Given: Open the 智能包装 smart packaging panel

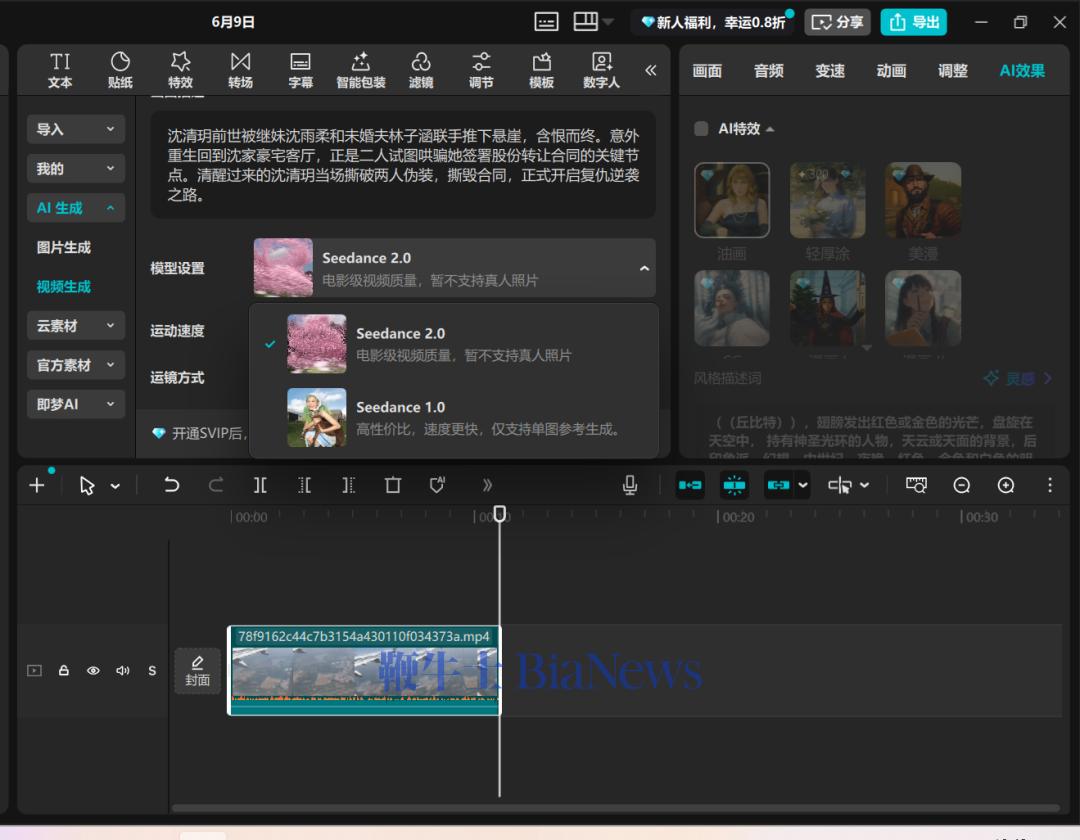Looking at the screenshot, I should pos(361,70).
